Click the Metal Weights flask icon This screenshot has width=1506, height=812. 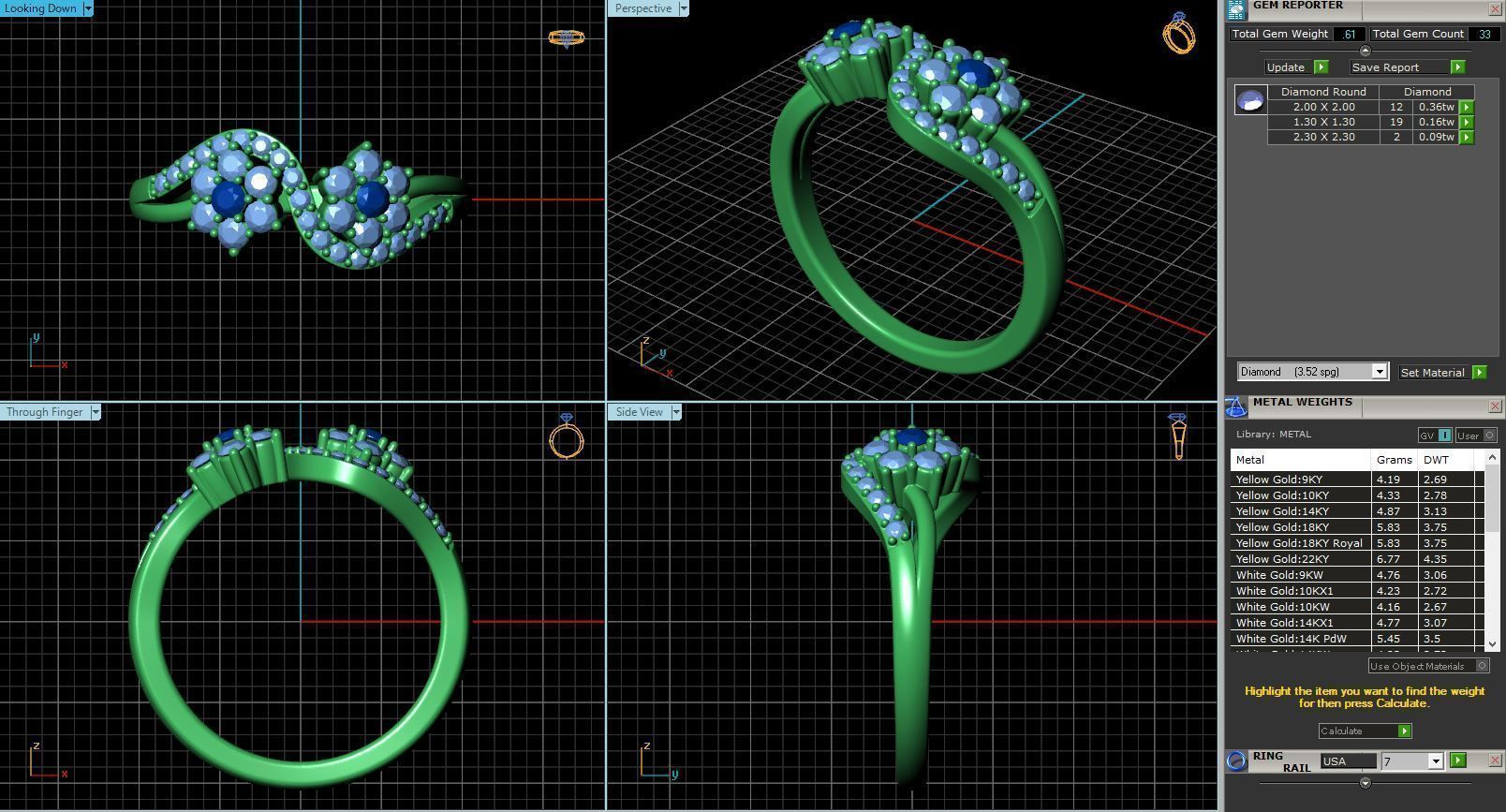1236,407
